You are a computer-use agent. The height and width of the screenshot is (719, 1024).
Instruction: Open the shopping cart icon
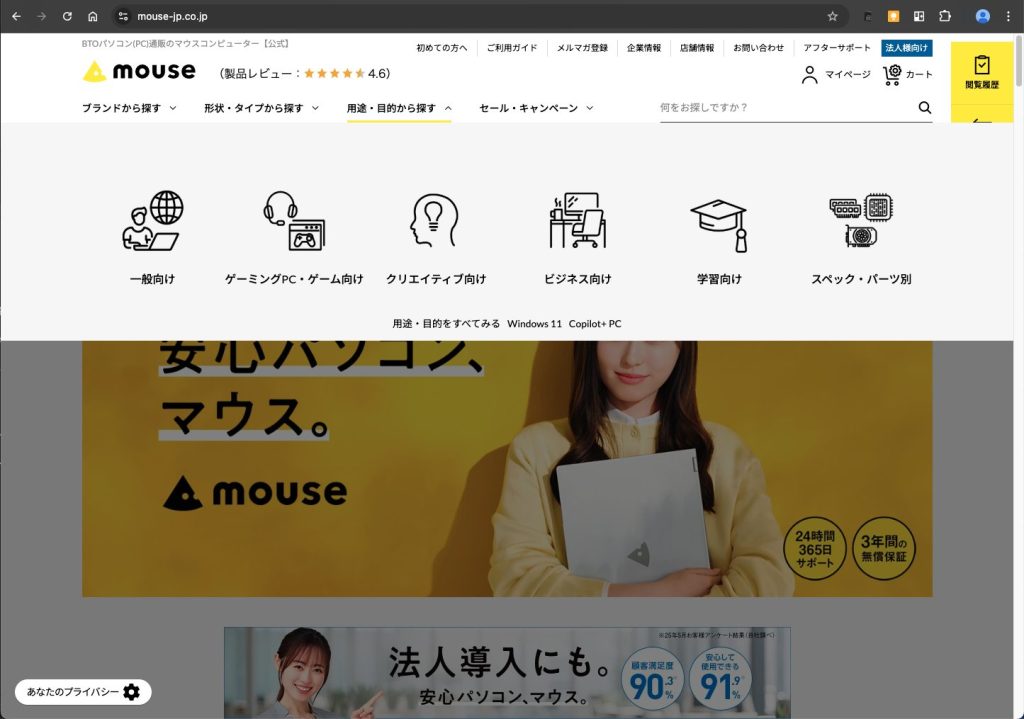point(892,74)
